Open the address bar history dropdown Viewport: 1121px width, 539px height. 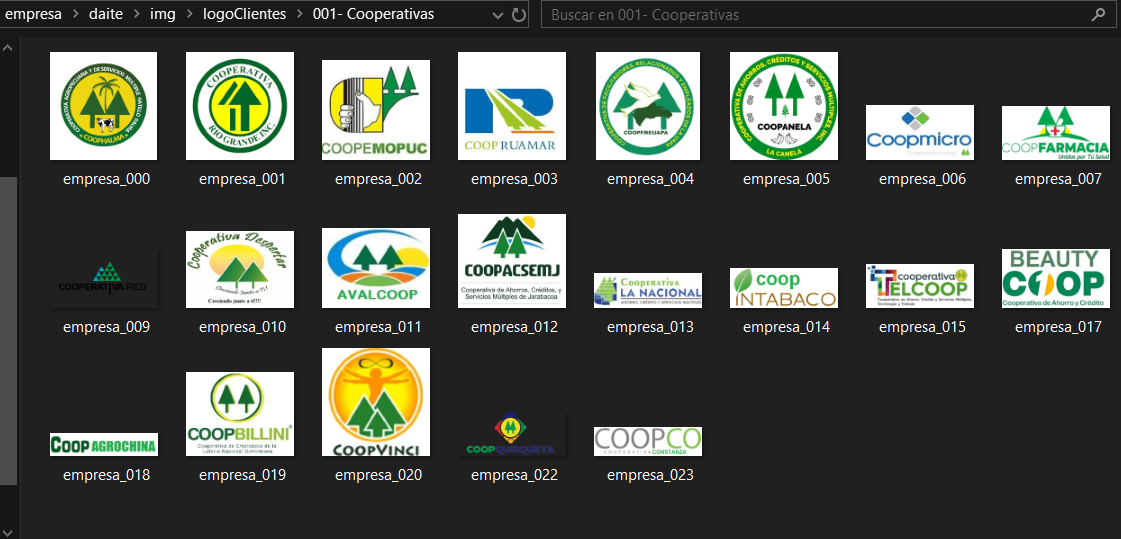[x=498, y=15]
